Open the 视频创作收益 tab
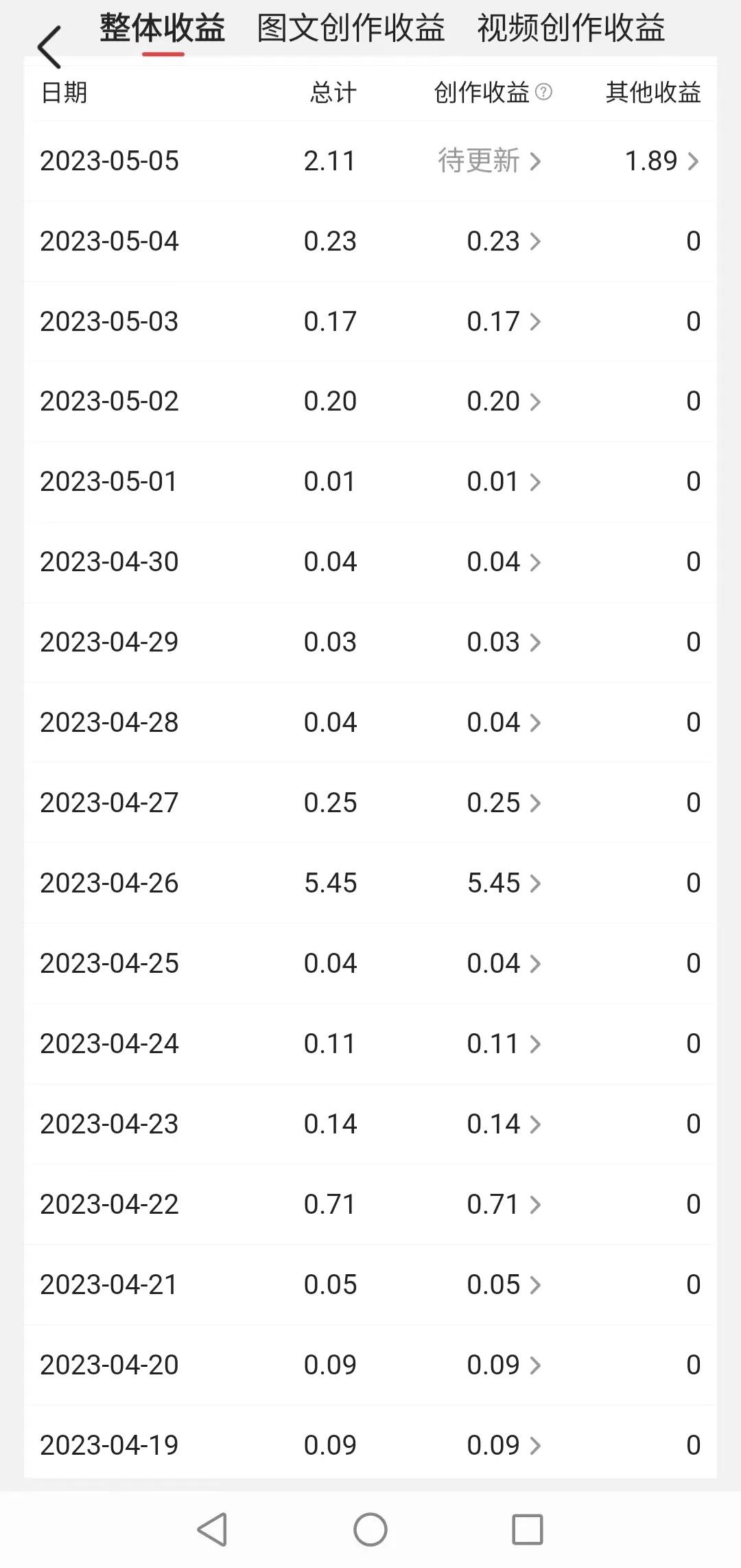The image size is (741, 1568). click(571, 29)
